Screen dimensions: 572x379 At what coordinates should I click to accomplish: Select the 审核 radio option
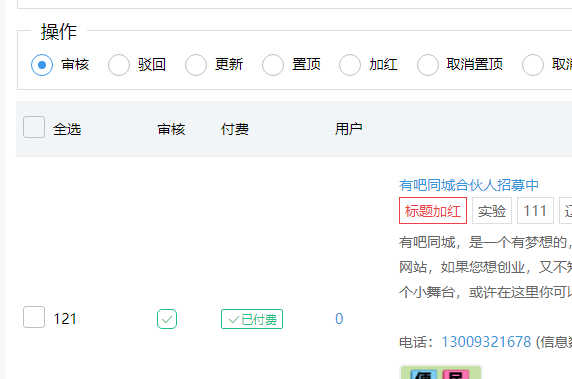coord(42,65)
